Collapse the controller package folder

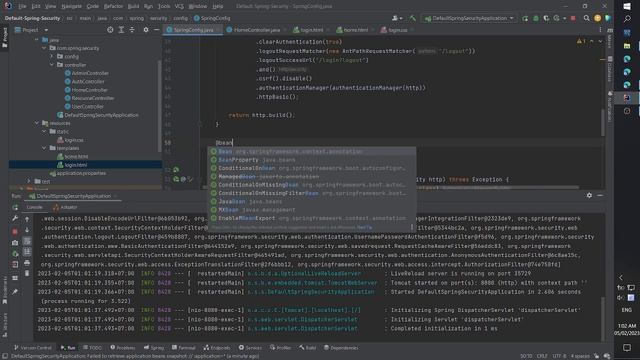52,64
